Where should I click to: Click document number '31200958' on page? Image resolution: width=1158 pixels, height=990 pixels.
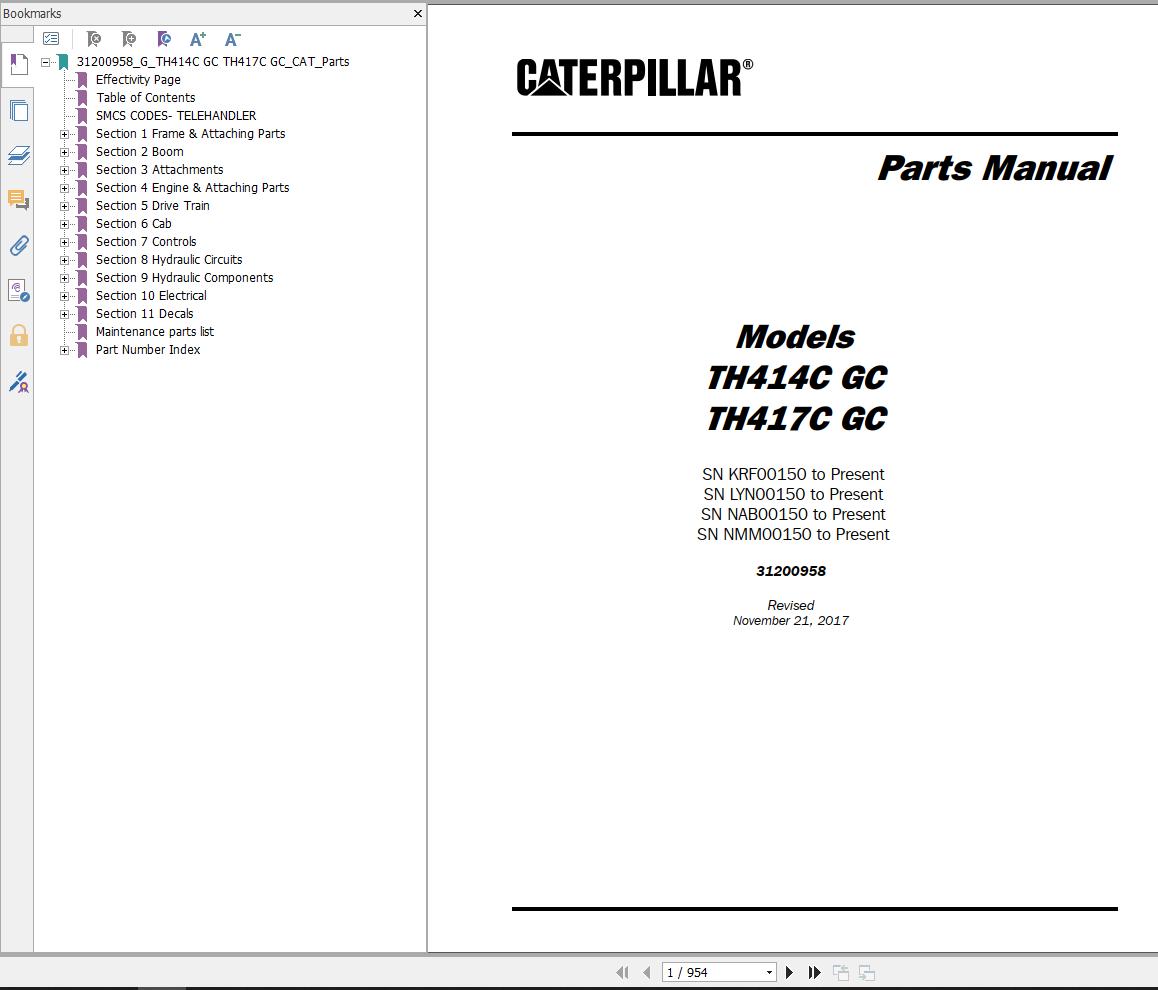point(791,571)
